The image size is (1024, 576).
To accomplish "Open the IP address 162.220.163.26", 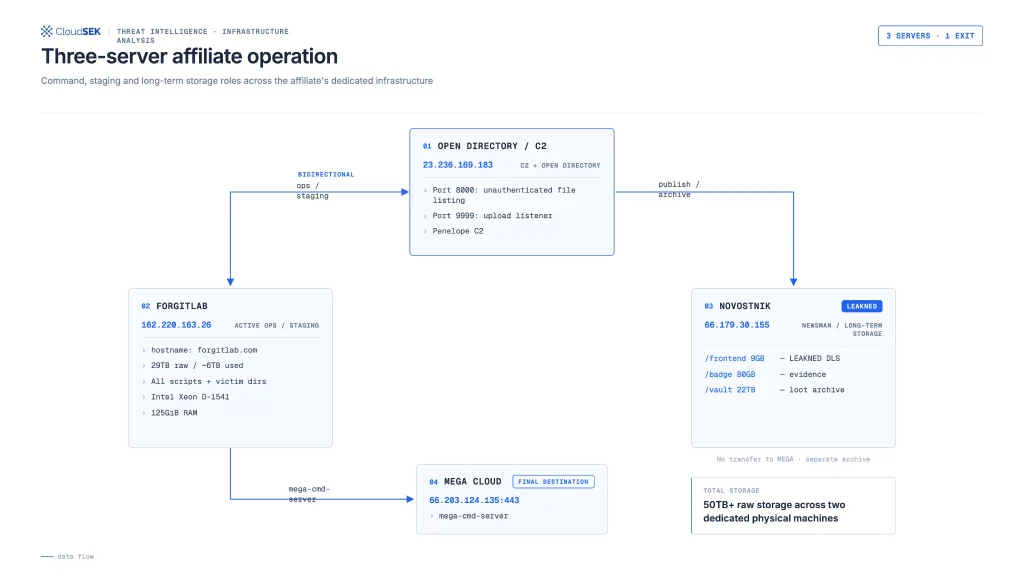I will 176,325.
